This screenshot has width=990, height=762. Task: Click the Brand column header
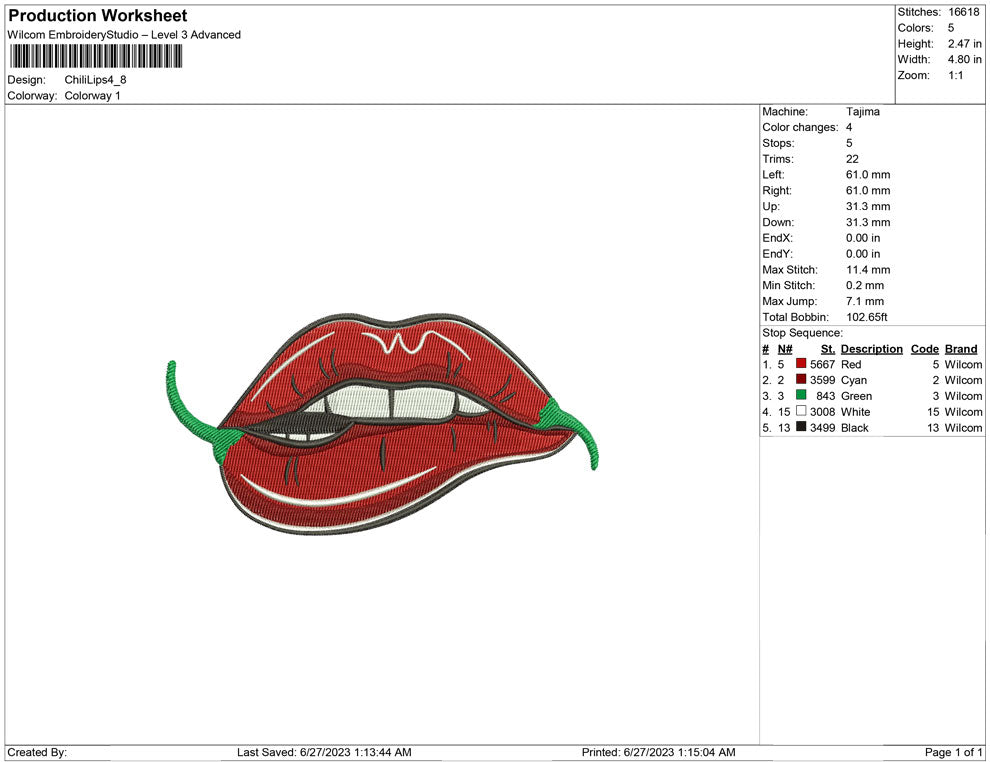pos(960,348)
